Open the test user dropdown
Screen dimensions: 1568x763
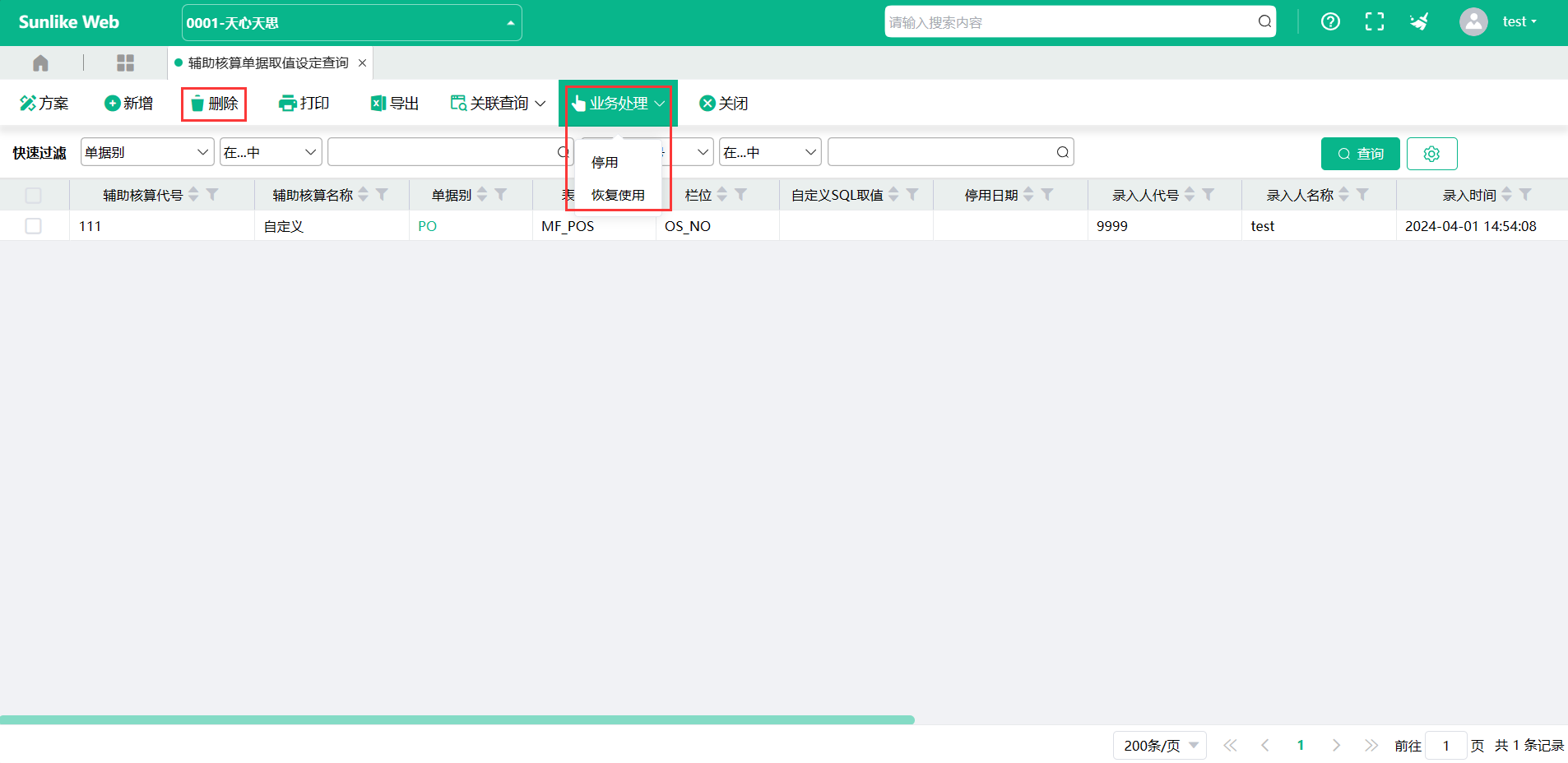click(1519, 22)
